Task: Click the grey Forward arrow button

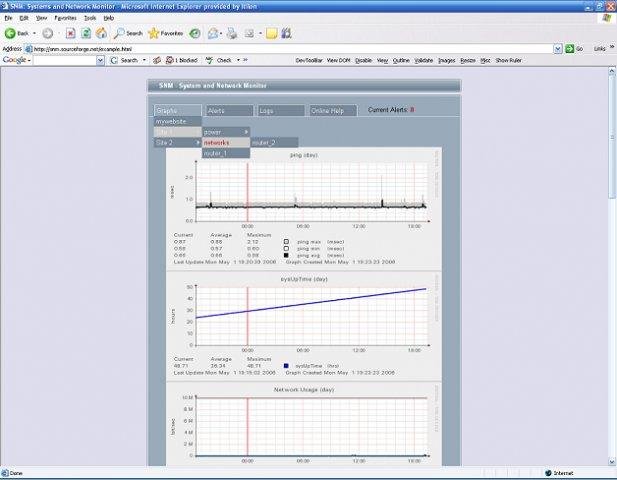Action: [48, 33]
